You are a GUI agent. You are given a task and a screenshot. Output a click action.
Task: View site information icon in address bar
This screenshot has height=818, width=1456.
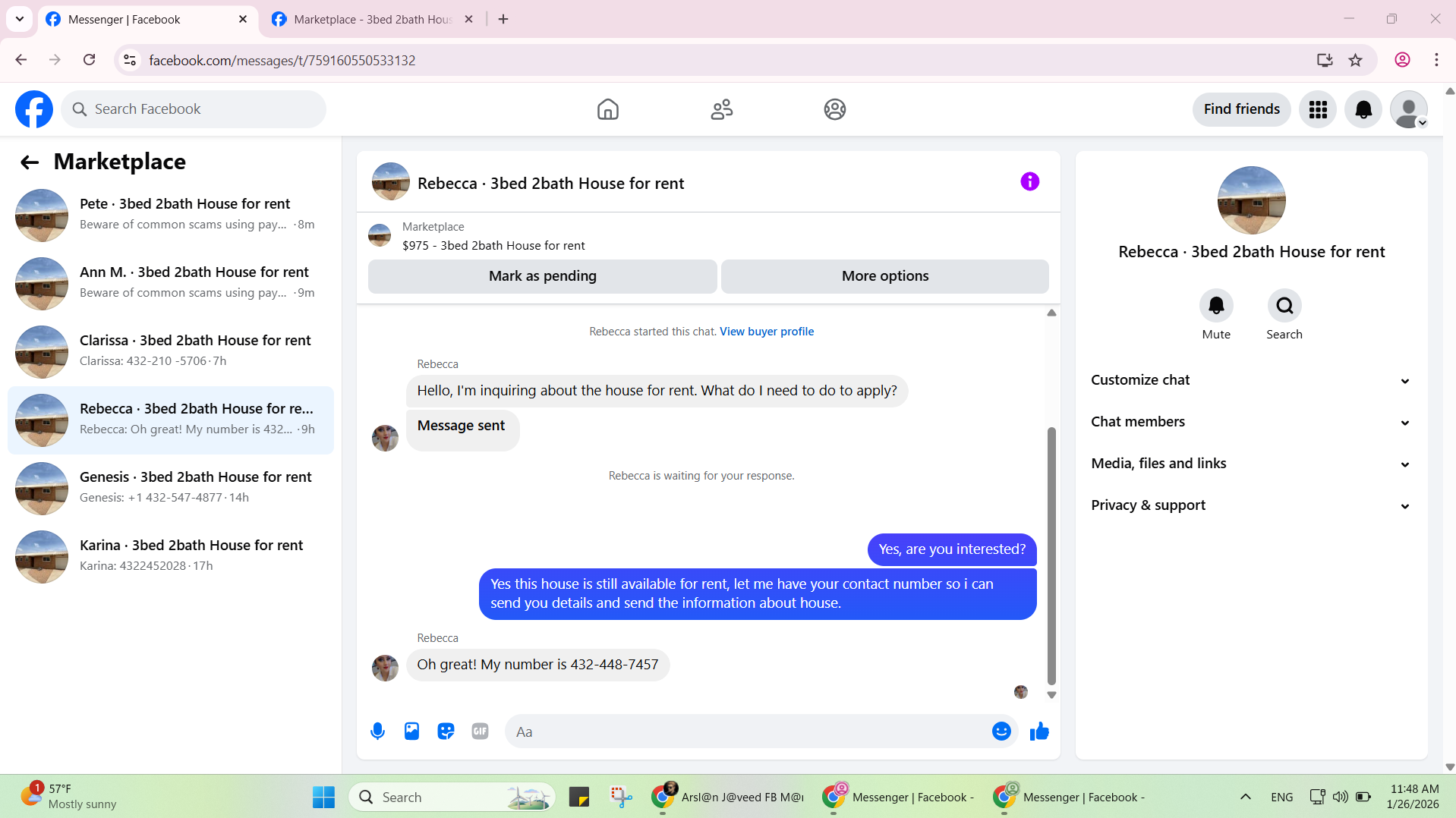point(130,60)
